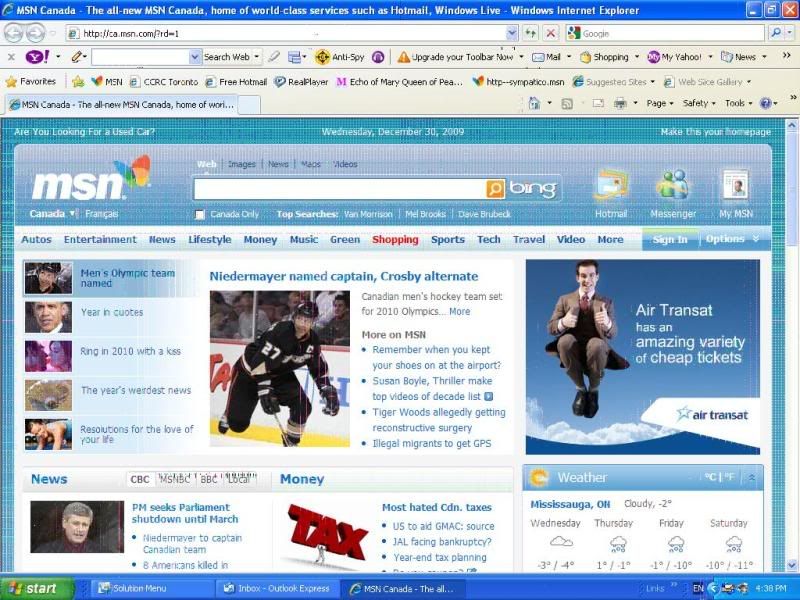Switch to Images search tab
Screen dimensions: 800x600
coord(242,164)
